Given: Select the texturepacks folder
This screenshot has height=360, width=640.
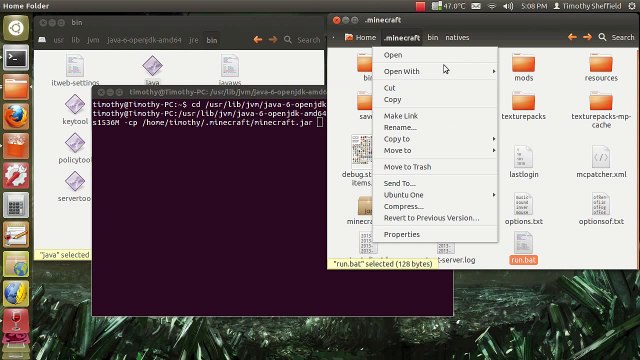Looking at the screenshot, I should [523, 106].
